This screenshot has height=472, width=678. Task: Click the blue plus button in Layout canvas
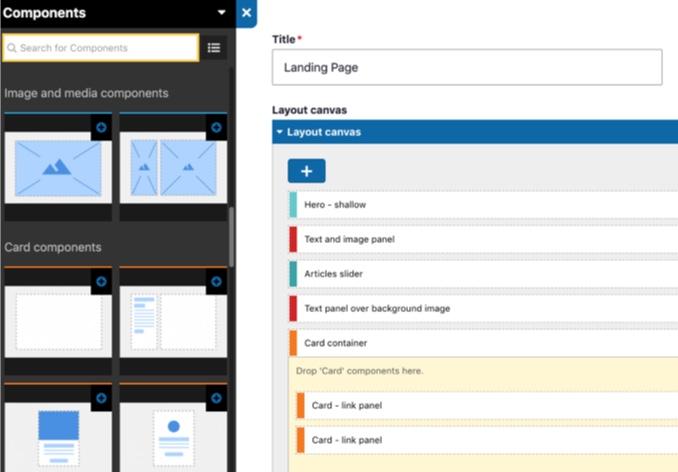pyautogui.click(x=306, y=171)
